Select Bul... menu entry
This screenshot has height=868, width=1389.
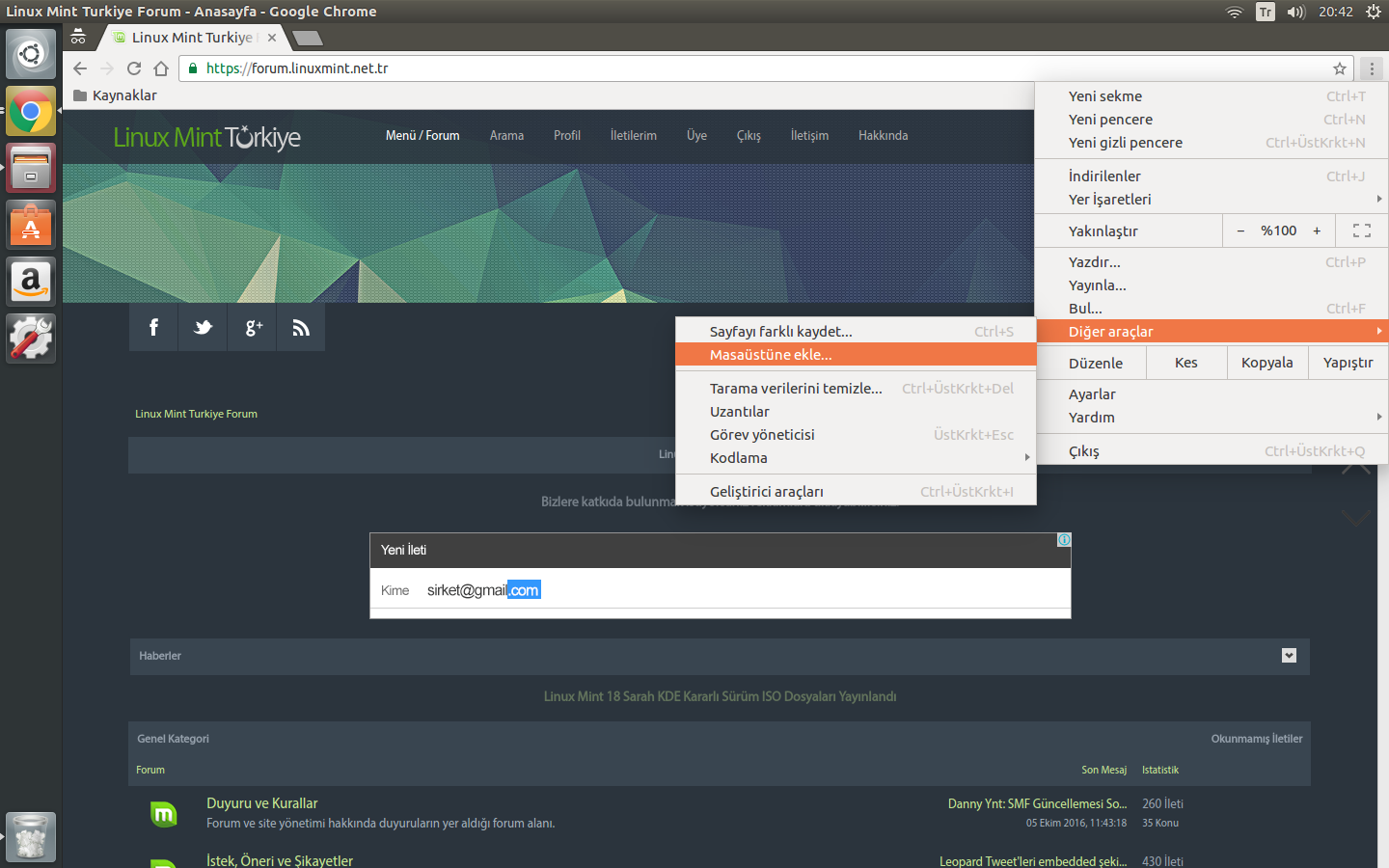pos(1212,309)
